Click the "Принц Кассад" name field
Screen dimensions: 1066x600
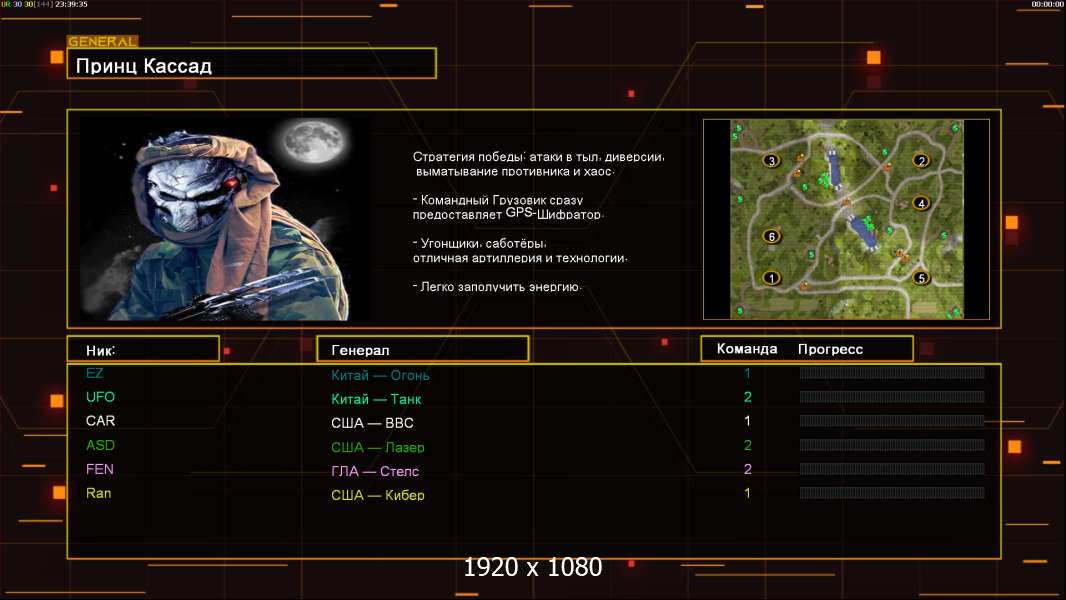coord(251,65)
